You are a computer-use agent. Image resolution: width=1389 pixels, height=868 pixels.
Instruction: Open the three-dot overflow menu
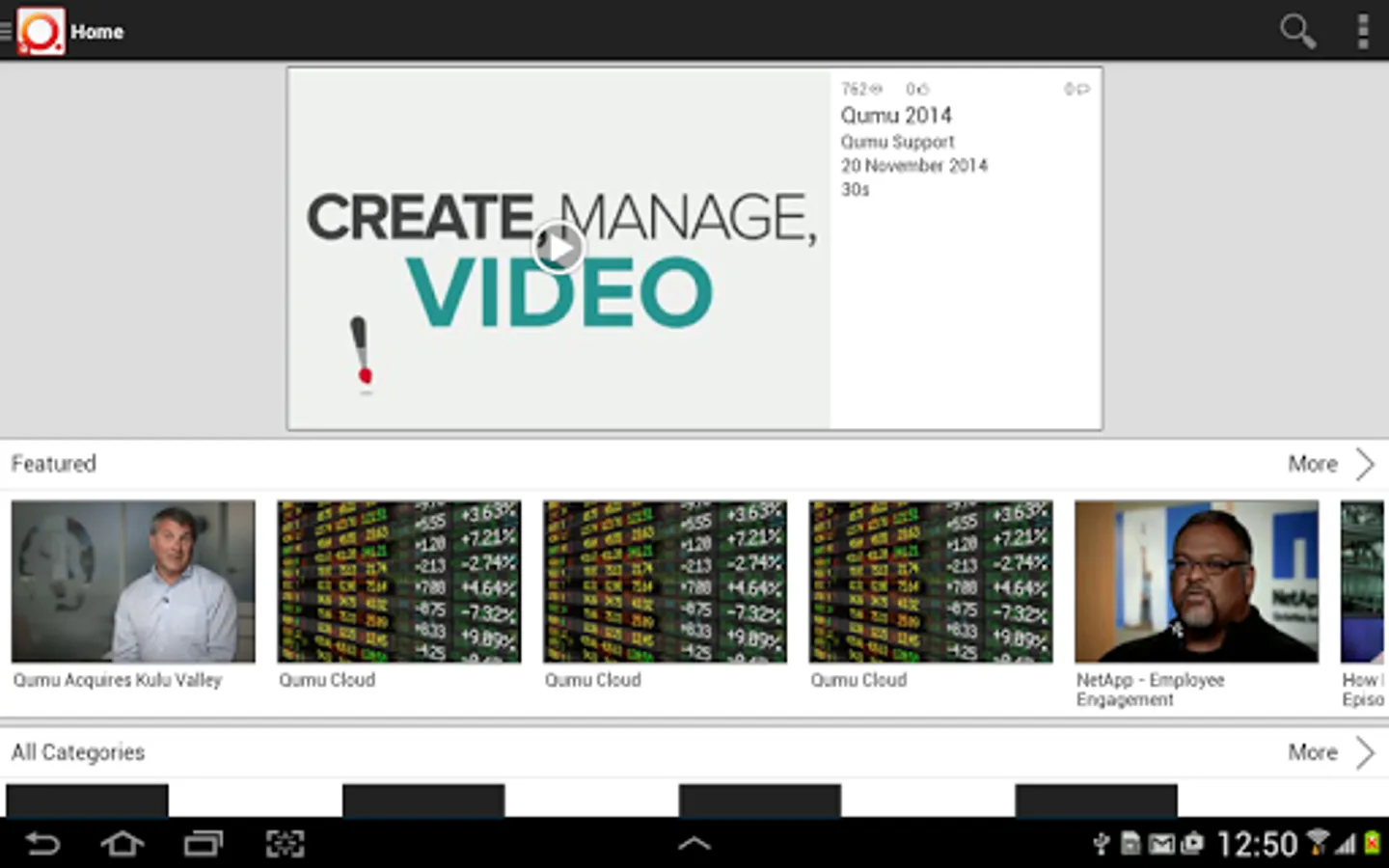[1363, 31]
